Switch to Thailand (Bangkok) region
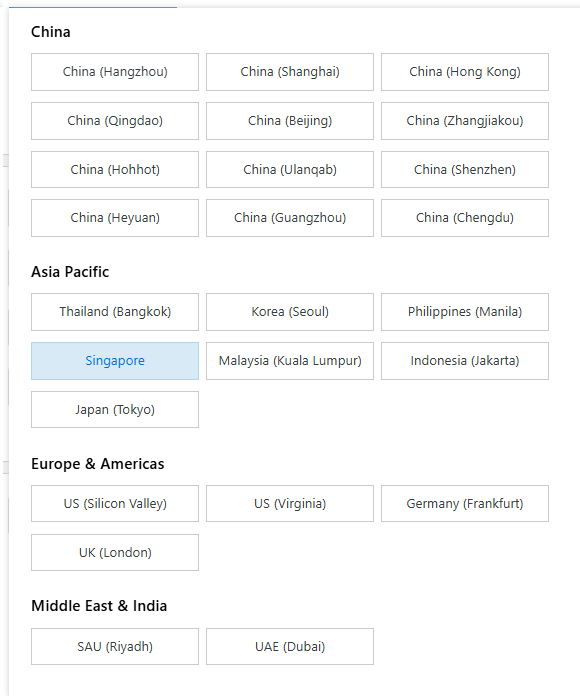This screenshot has width=580, height=696. point(115,312)
